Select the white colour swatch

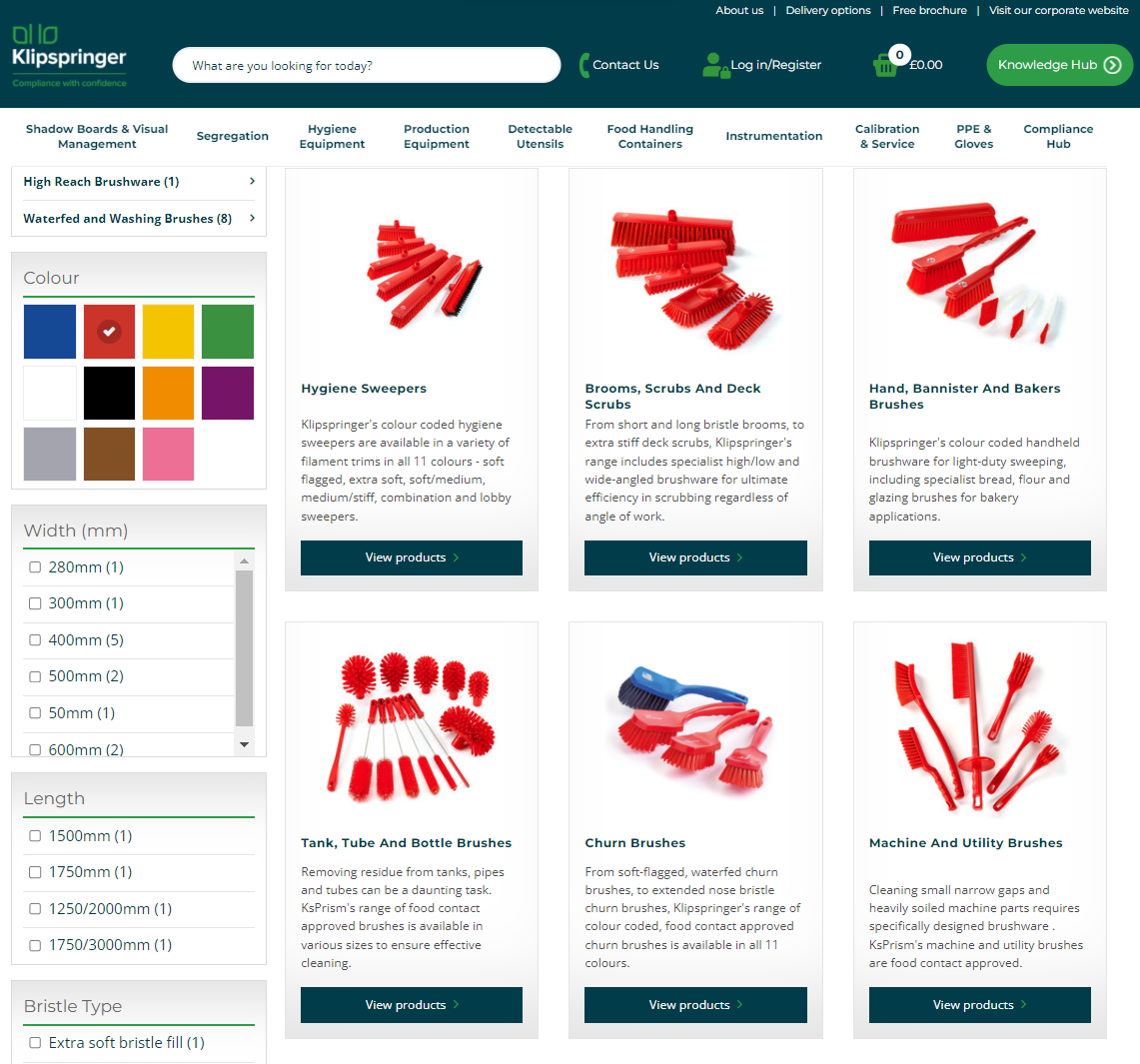point(49,394)
